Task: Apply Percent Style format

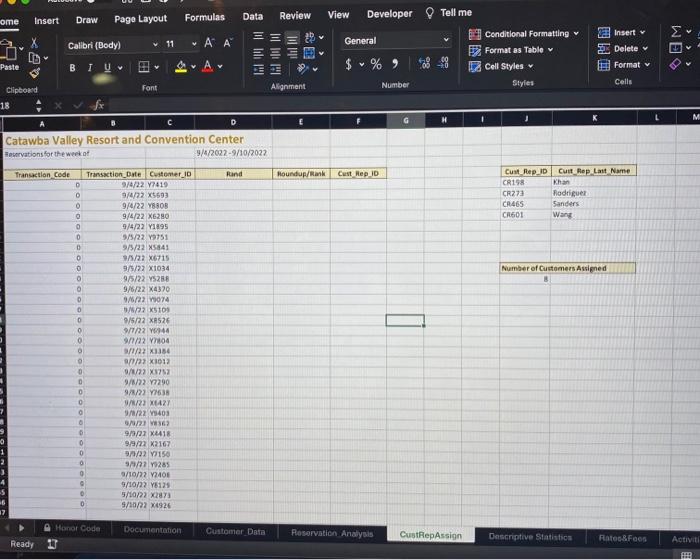Action: (x=376, y=64)
